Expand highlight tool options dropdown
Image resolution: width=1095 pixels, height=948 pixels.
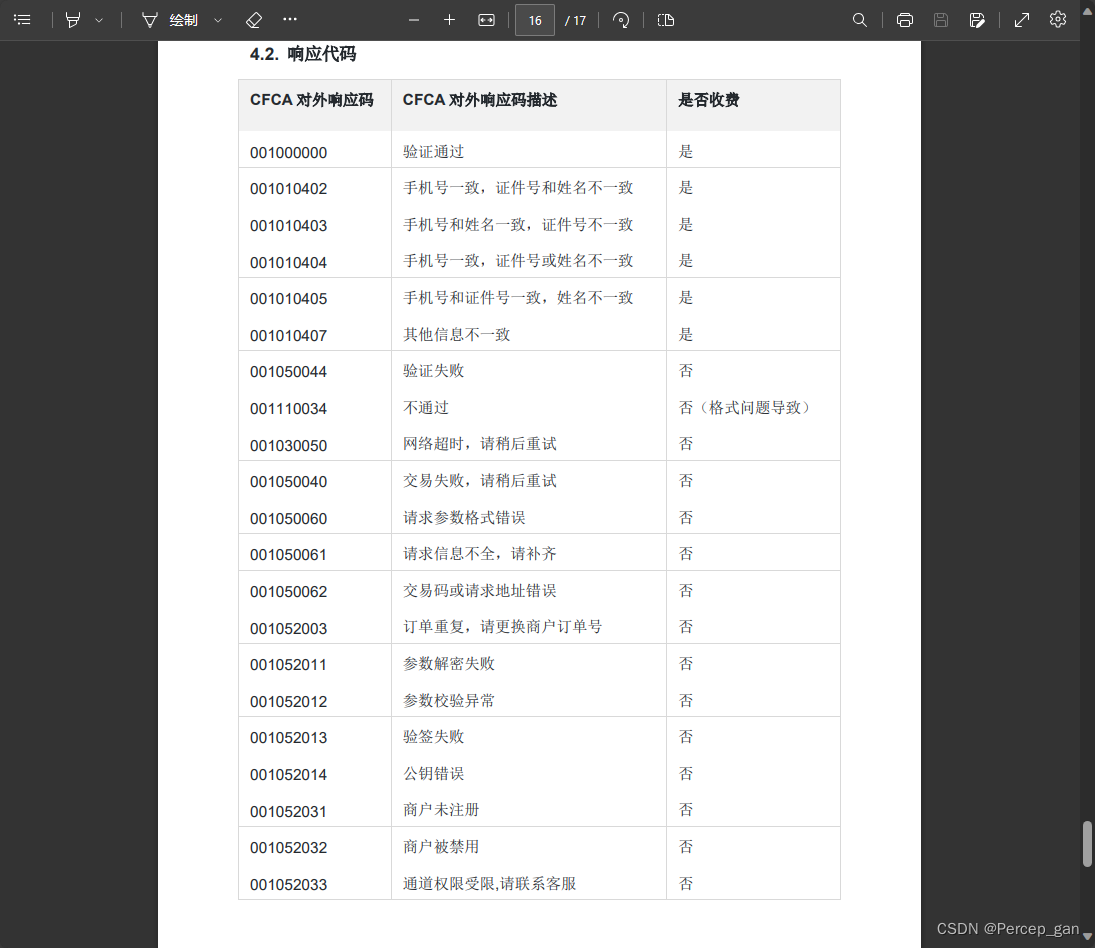tap(99, 21)
